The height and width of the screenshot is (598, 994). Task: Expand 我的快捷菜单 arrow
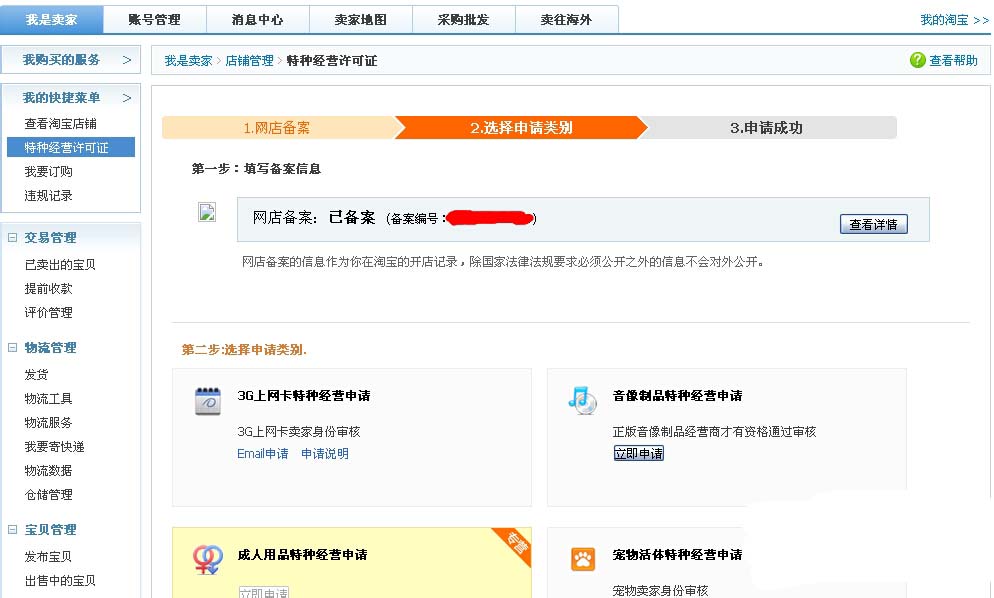pos(127,97)
